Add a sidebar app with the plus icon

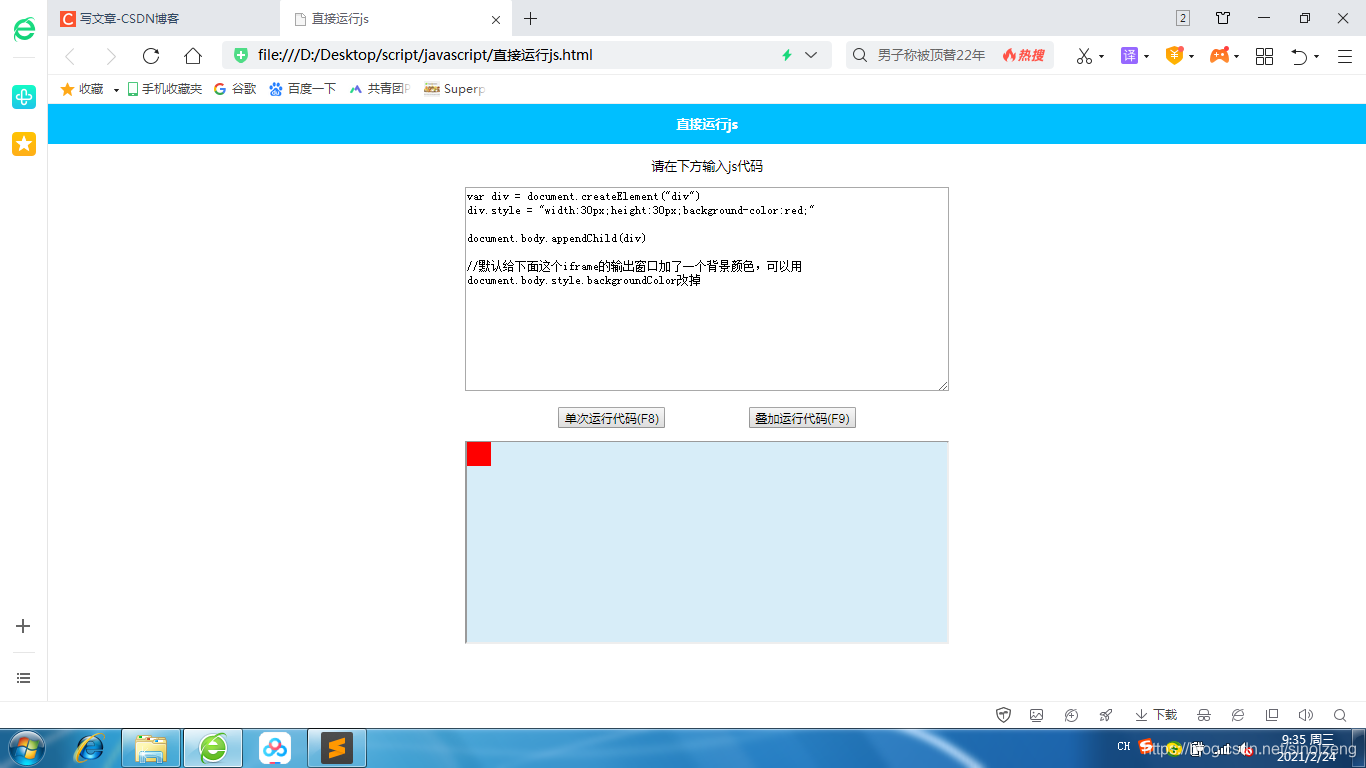24,626
